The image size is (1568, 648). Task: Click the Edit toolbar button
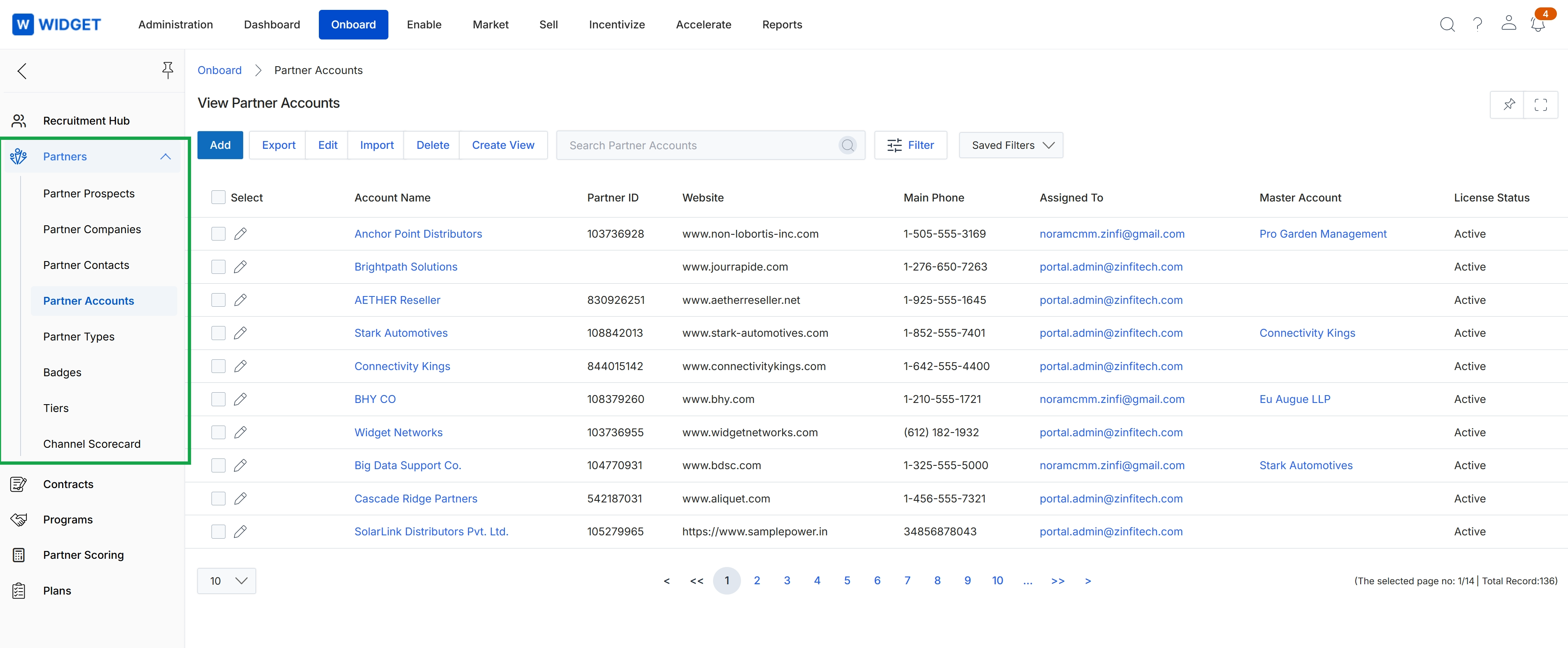coord(328,146)
